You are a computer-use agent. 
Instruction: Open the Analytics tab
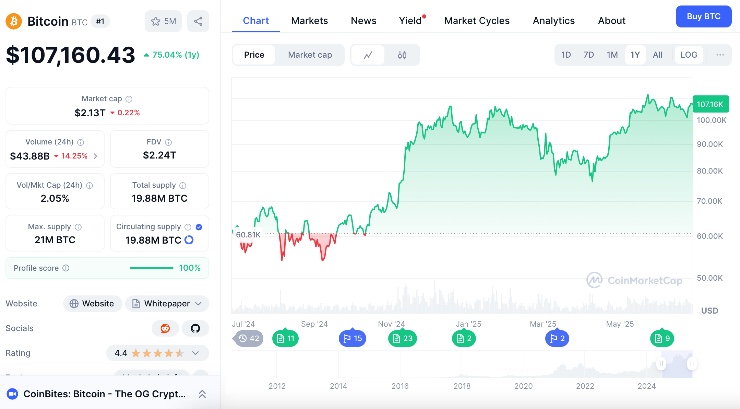click(x=554, y=21)
